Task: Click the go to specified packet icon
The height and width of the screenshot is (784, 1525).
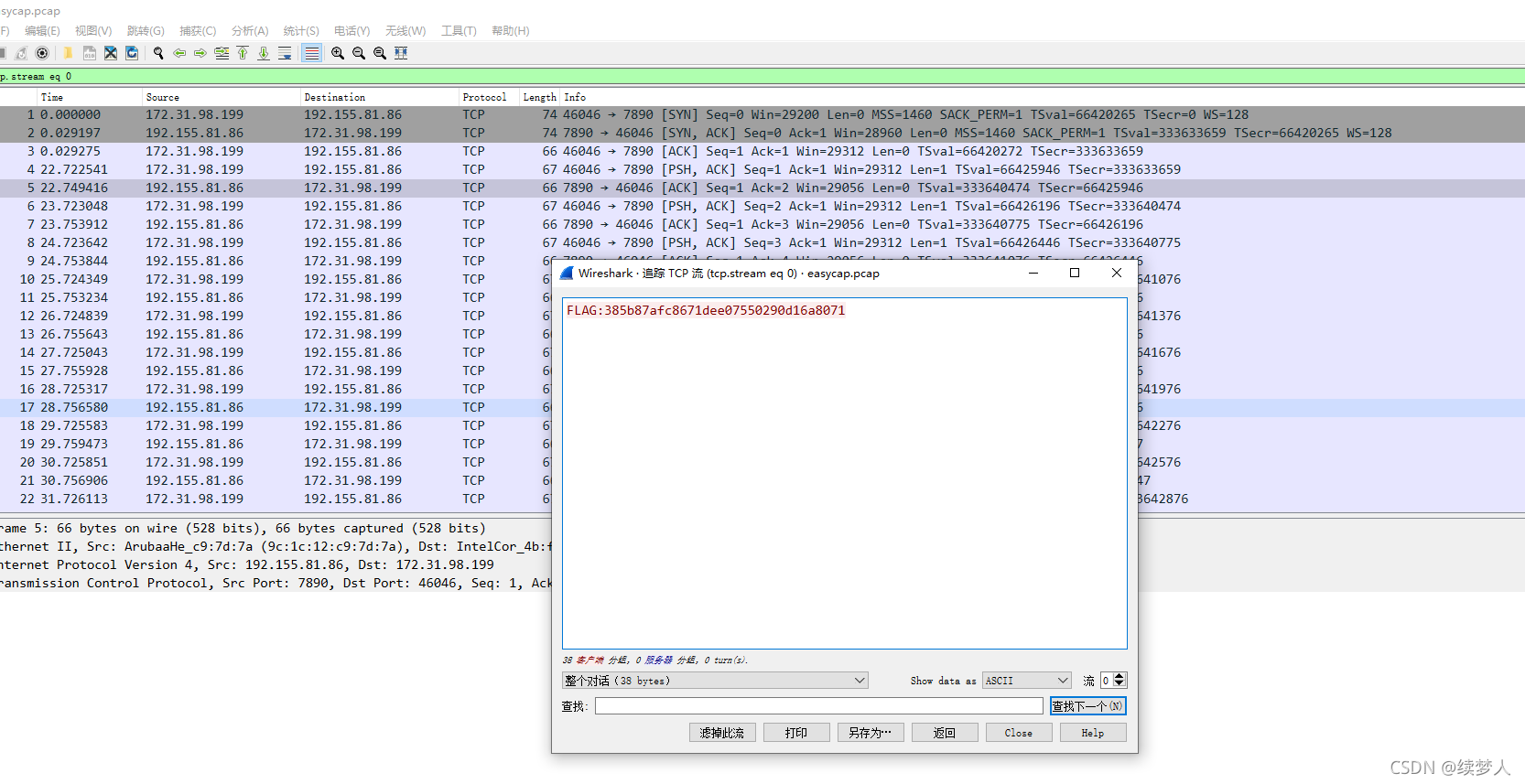Action: pyautogui.click(x=222, y=53)
